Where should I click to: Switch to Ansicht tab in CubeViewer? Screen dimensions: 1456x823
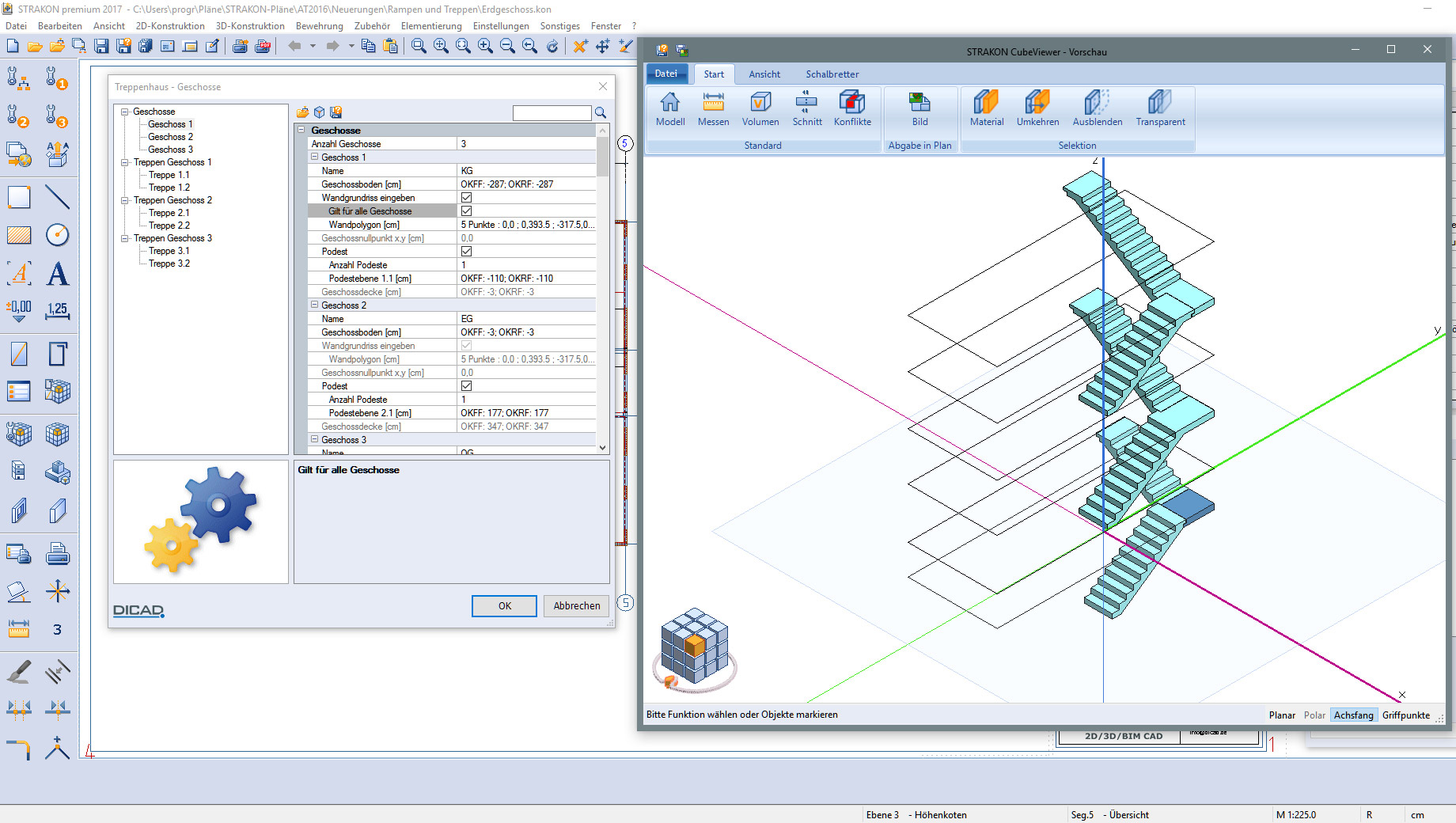pyautogui.click(x=764, y=74)
